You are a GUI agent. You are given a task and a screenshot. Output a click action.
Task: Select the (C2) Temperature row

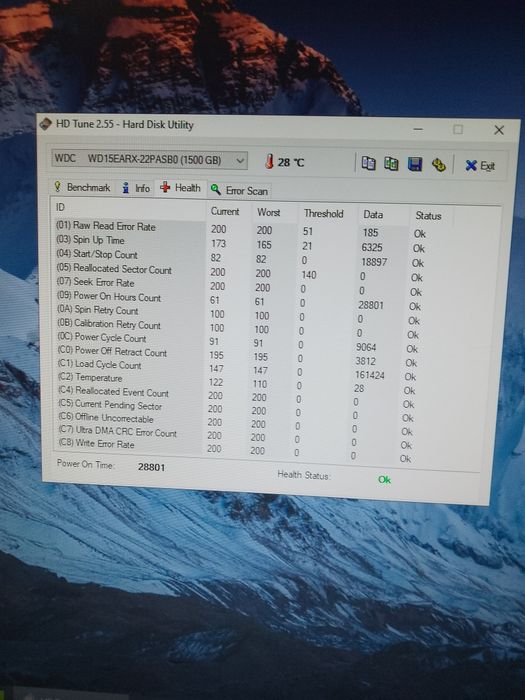(237, 382)
